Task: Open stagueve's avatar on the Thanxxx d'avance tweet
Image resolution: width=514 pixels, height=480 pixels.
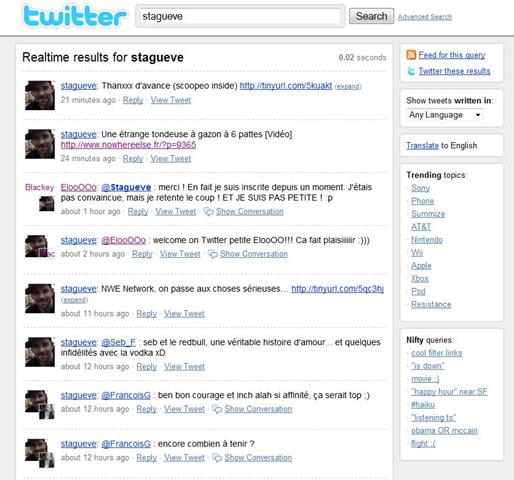Action: [x=40, y=95]
